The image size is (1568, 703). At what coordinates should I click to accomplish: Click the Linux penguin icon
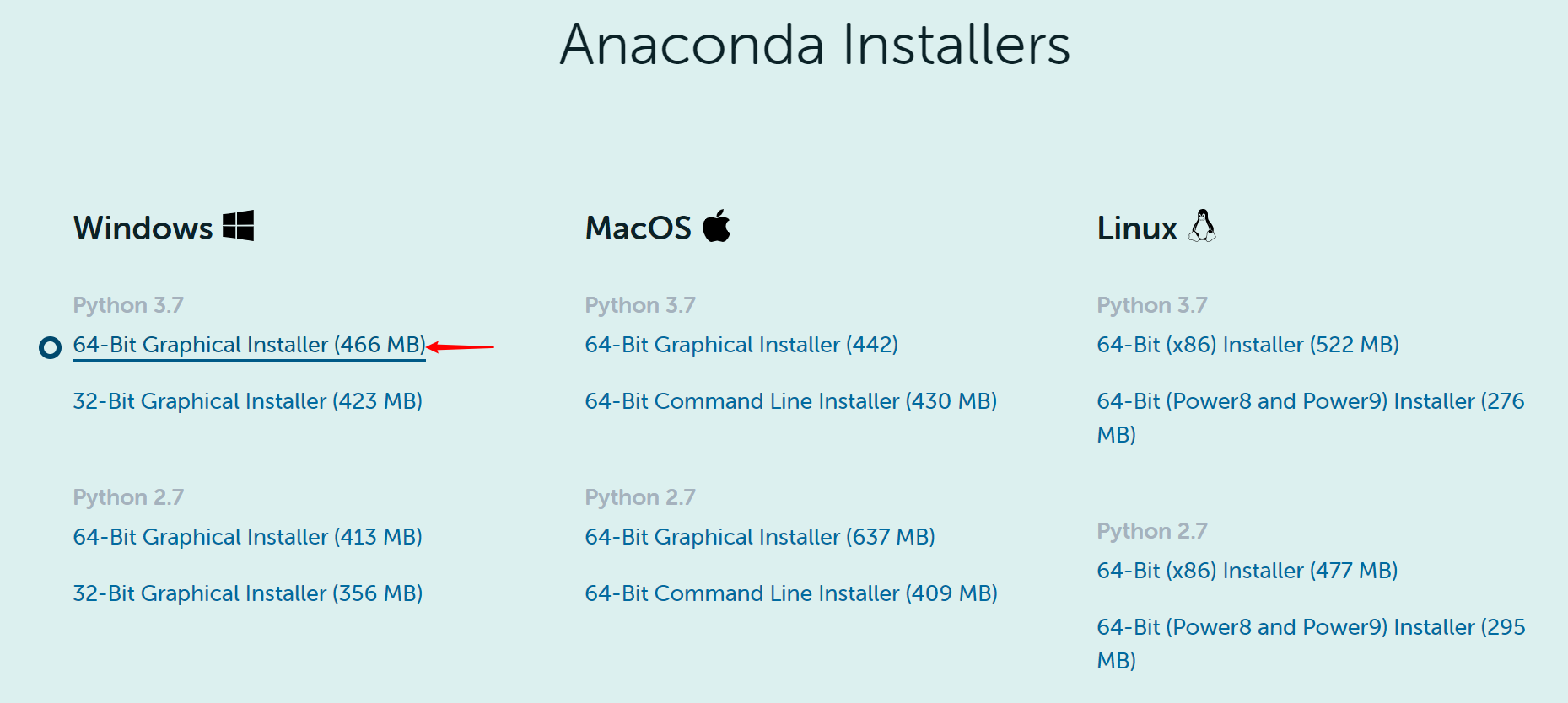tap(1203, 226)
